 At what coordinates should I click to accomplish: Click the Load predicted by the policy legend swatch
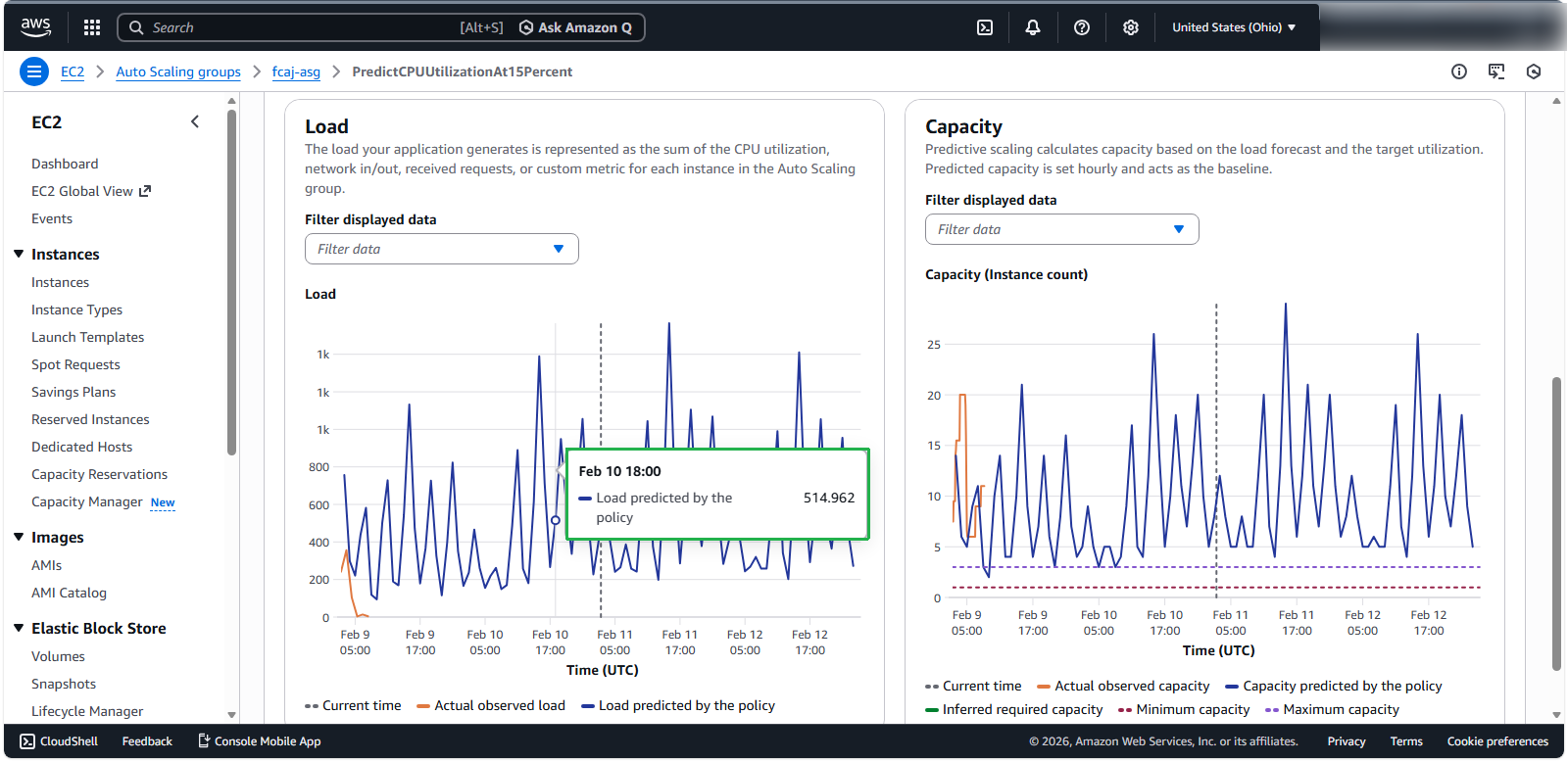[x=588, y=706]
